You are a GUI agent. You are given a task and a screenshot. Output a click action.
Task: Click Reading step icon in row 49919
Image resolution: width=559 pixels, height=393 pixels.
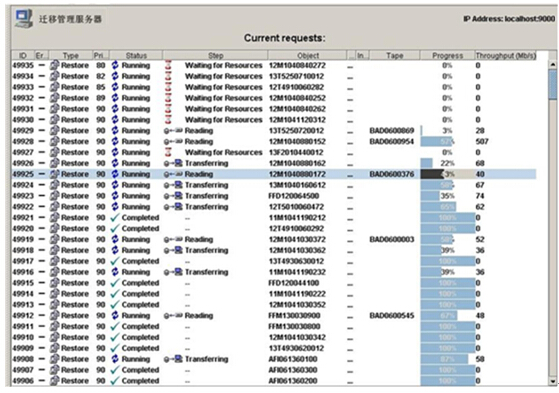click(x=173, y=239)
